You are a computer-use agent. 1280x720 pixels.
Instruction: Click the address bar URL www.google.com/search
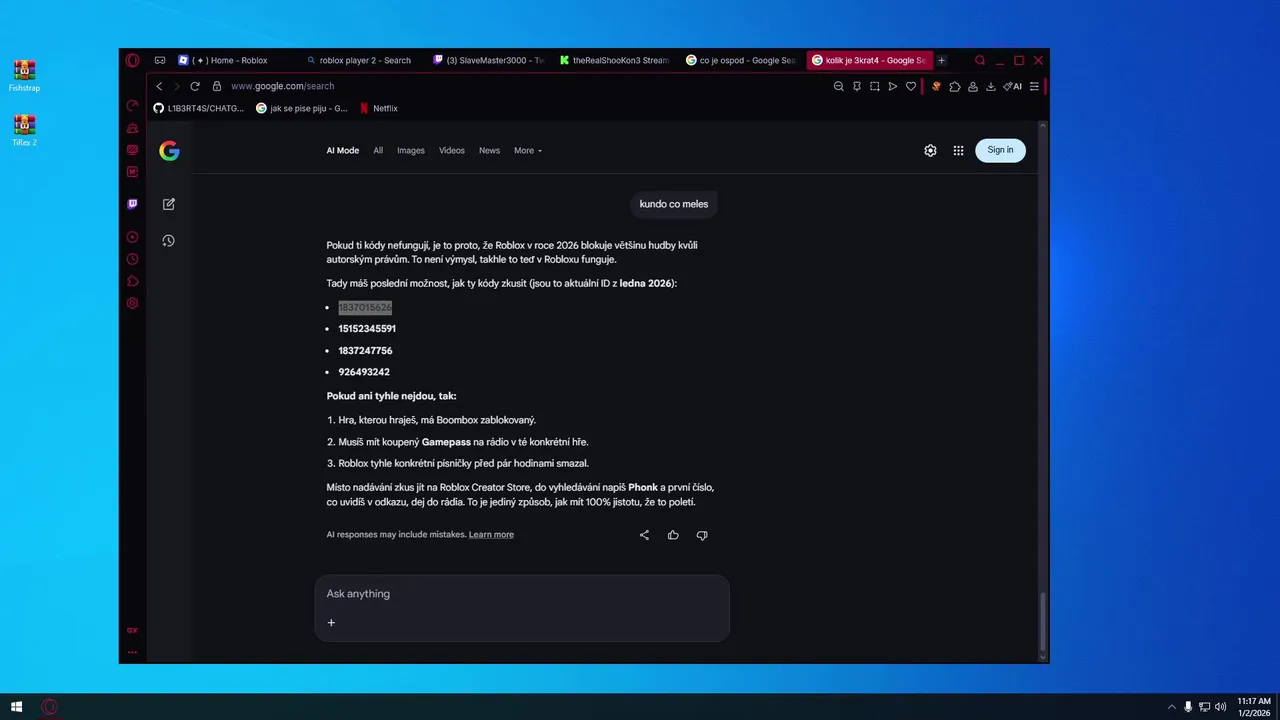click(x=282, y=86)
